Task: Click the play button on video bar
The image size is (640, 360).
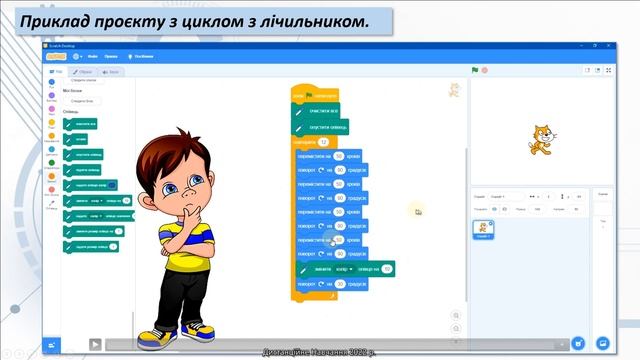Action: [x=95, y=344]
